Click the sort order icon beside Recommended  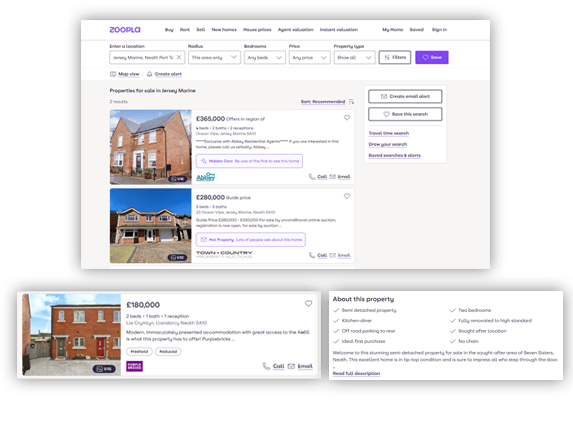coord(351,101)
